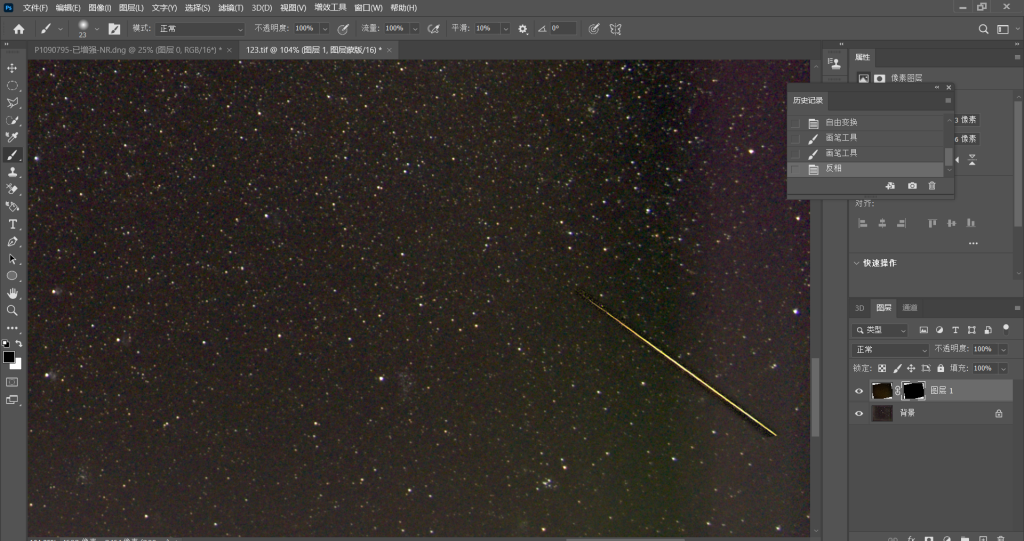Select the Brush tool in the toolbox
The image size is (1024, 541).
coord(12,155)
